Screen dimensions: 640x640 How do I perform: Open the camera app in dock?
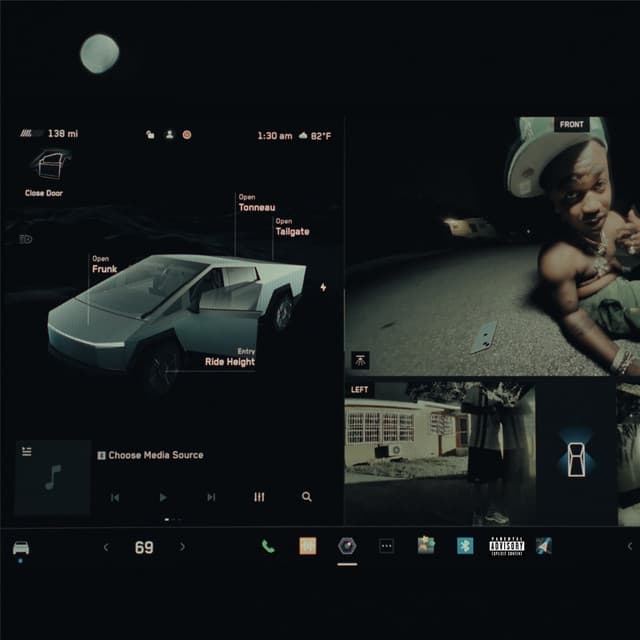(x=347, y=546)
